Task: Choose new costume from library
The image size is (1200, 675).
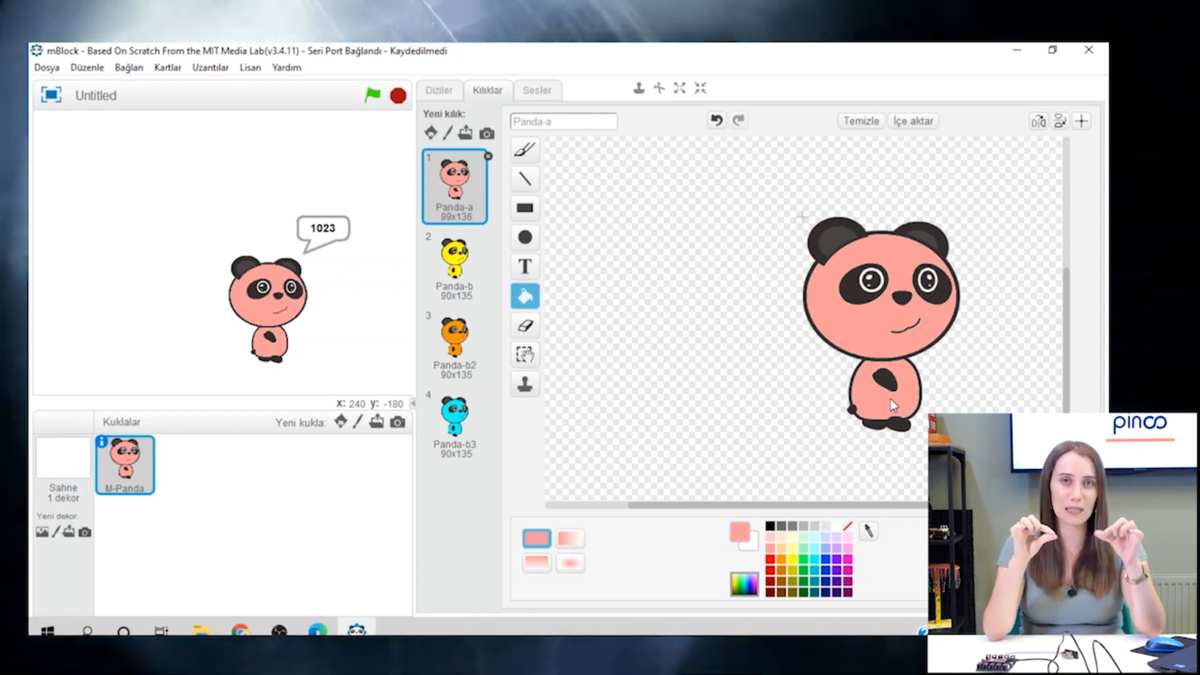Action: point(431,133)
